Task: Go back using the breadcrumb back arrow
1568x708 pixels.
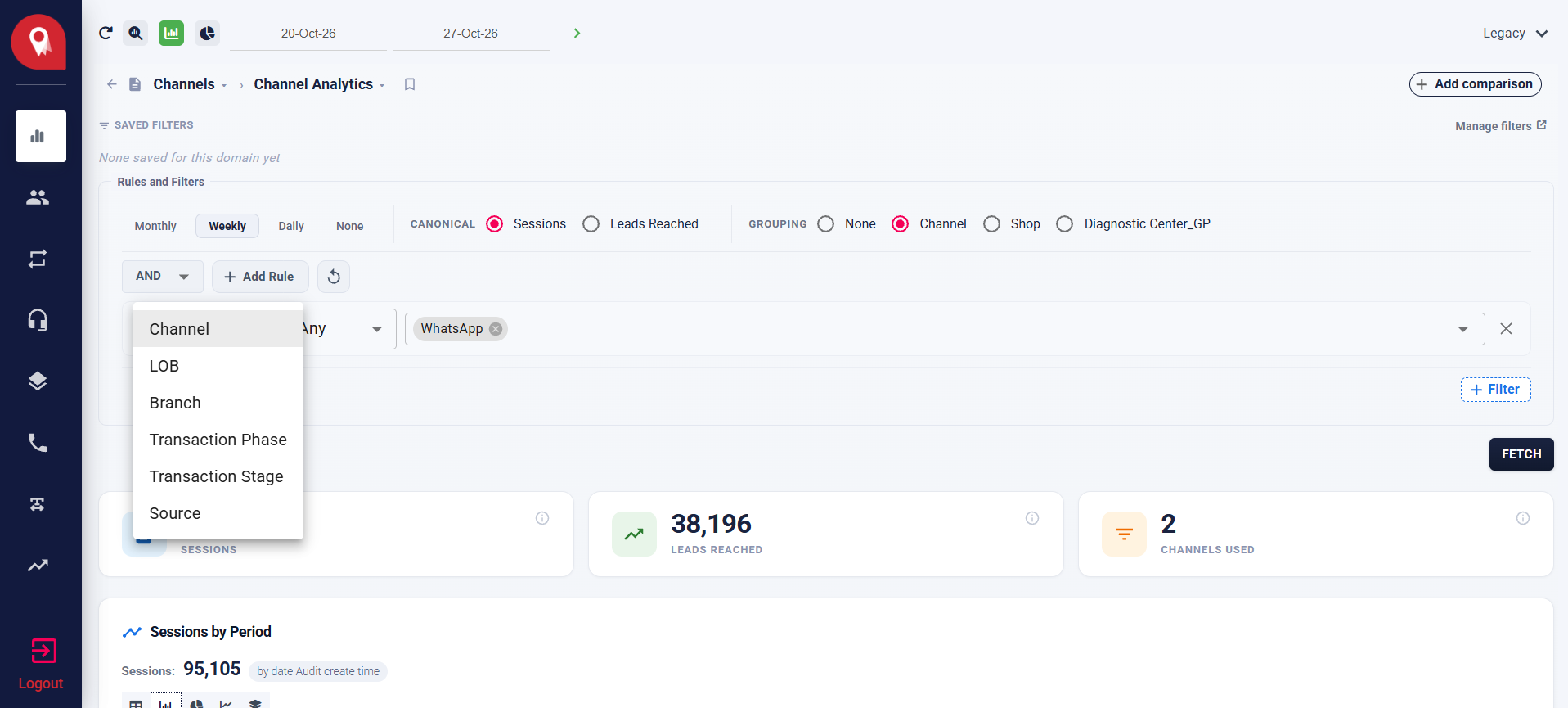Action: [x=112, y=84]
